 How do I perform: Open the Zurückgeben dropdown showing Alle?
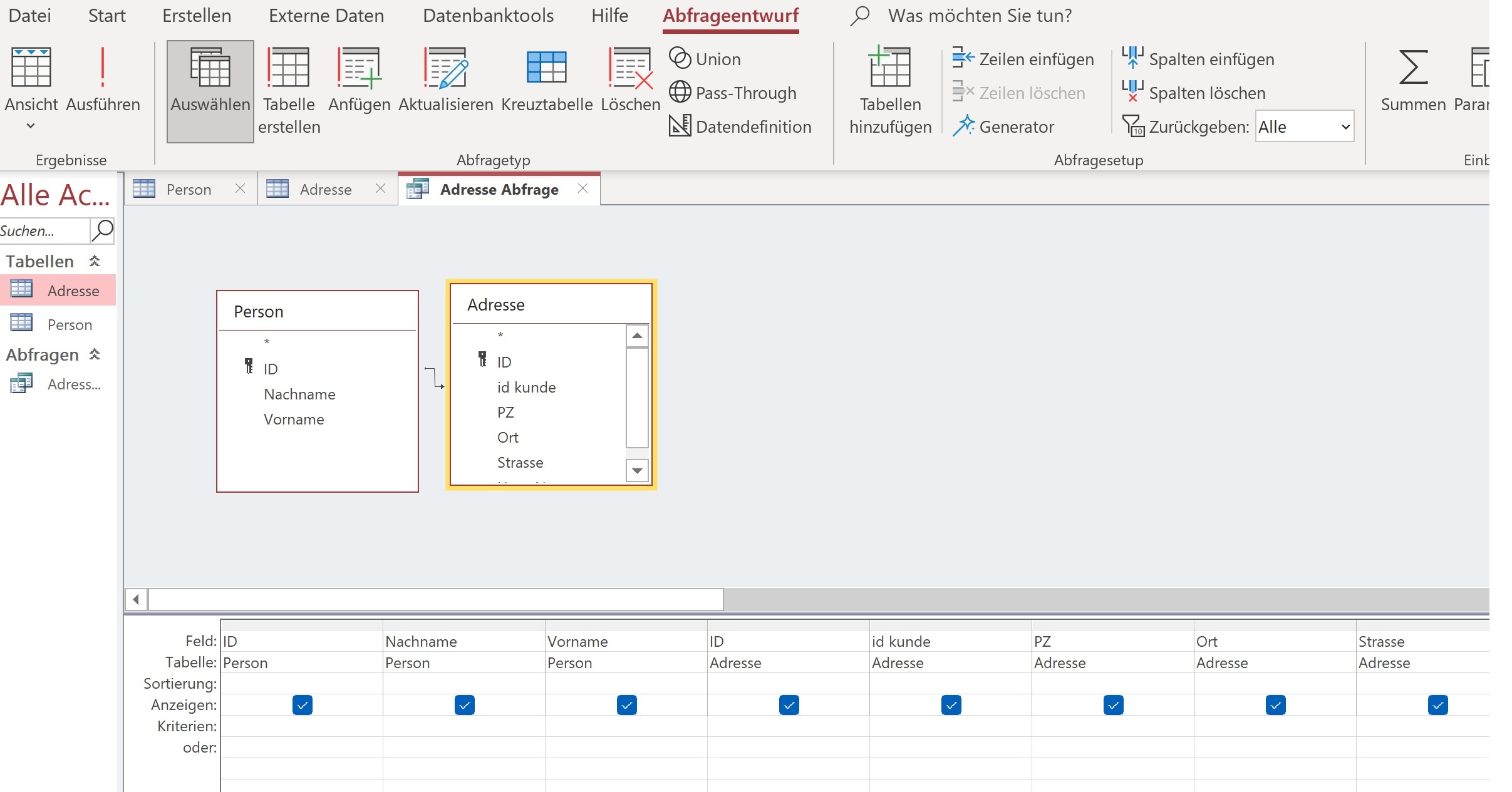click(1344, 127)
